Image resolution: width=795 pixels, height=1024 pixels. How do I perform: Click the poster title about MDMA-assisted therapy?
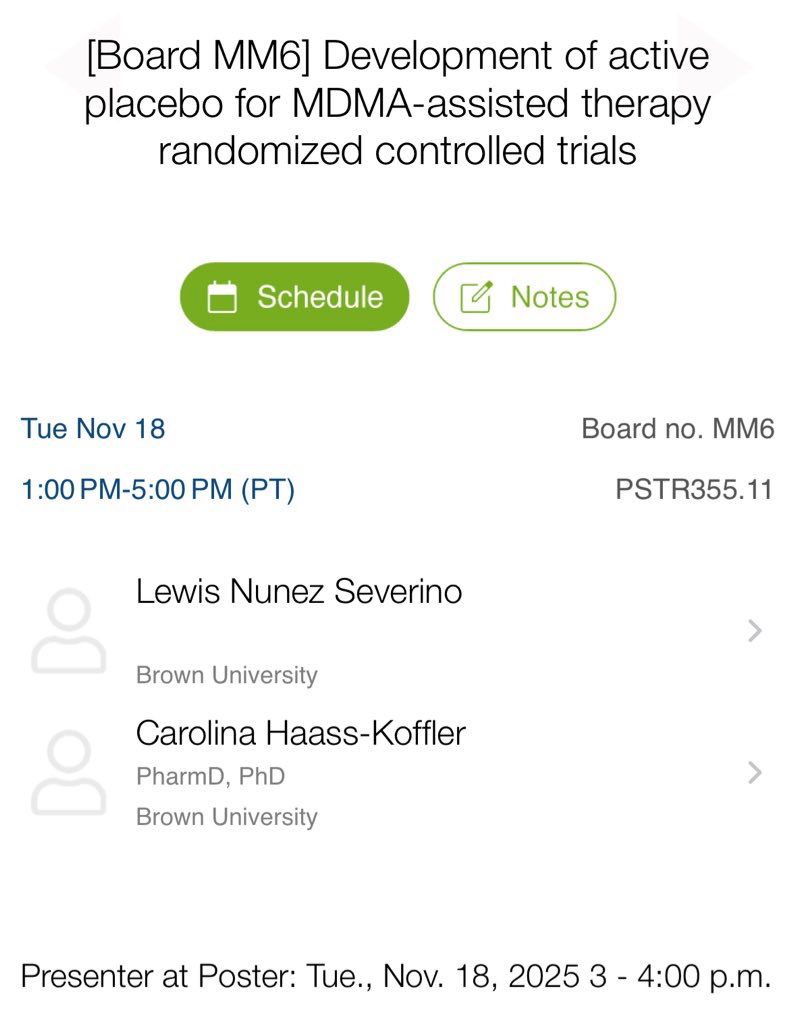click(x=397, y=103)
